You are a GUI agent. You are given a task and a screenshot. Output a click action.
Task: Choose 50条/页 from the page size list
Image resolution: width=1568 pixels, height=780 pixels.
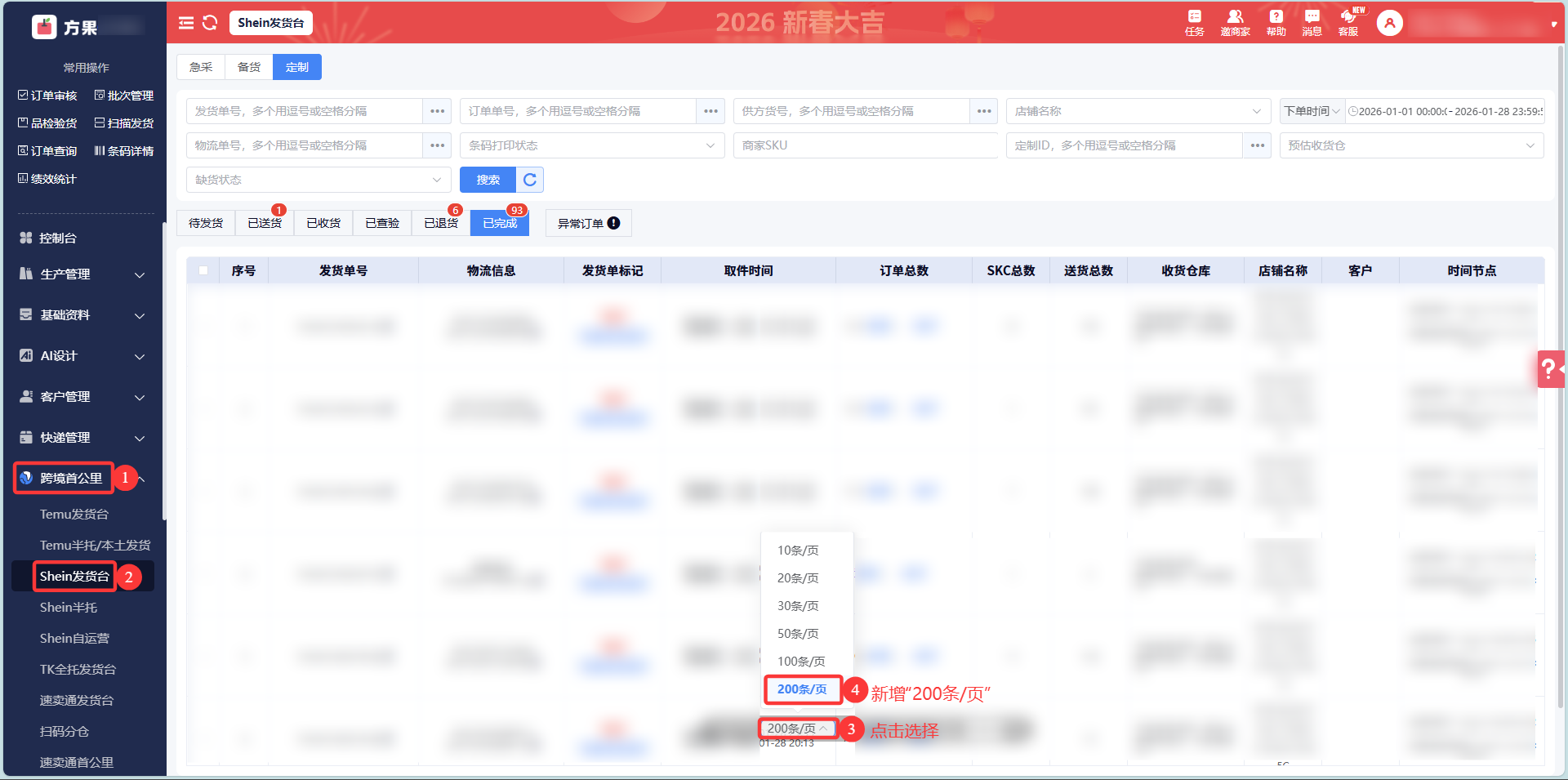click(x=807, y=634)
